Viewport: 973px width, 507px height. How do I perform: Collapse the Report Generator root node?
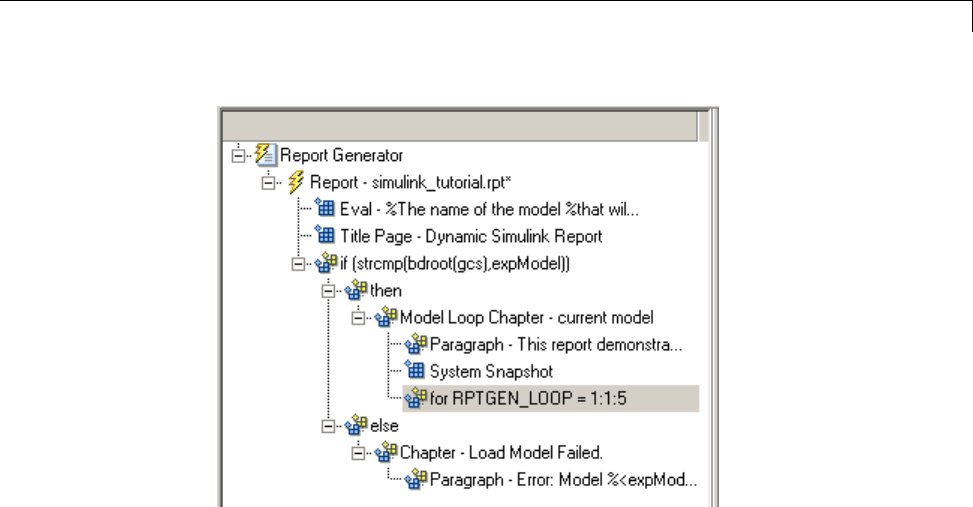(238, 155)
